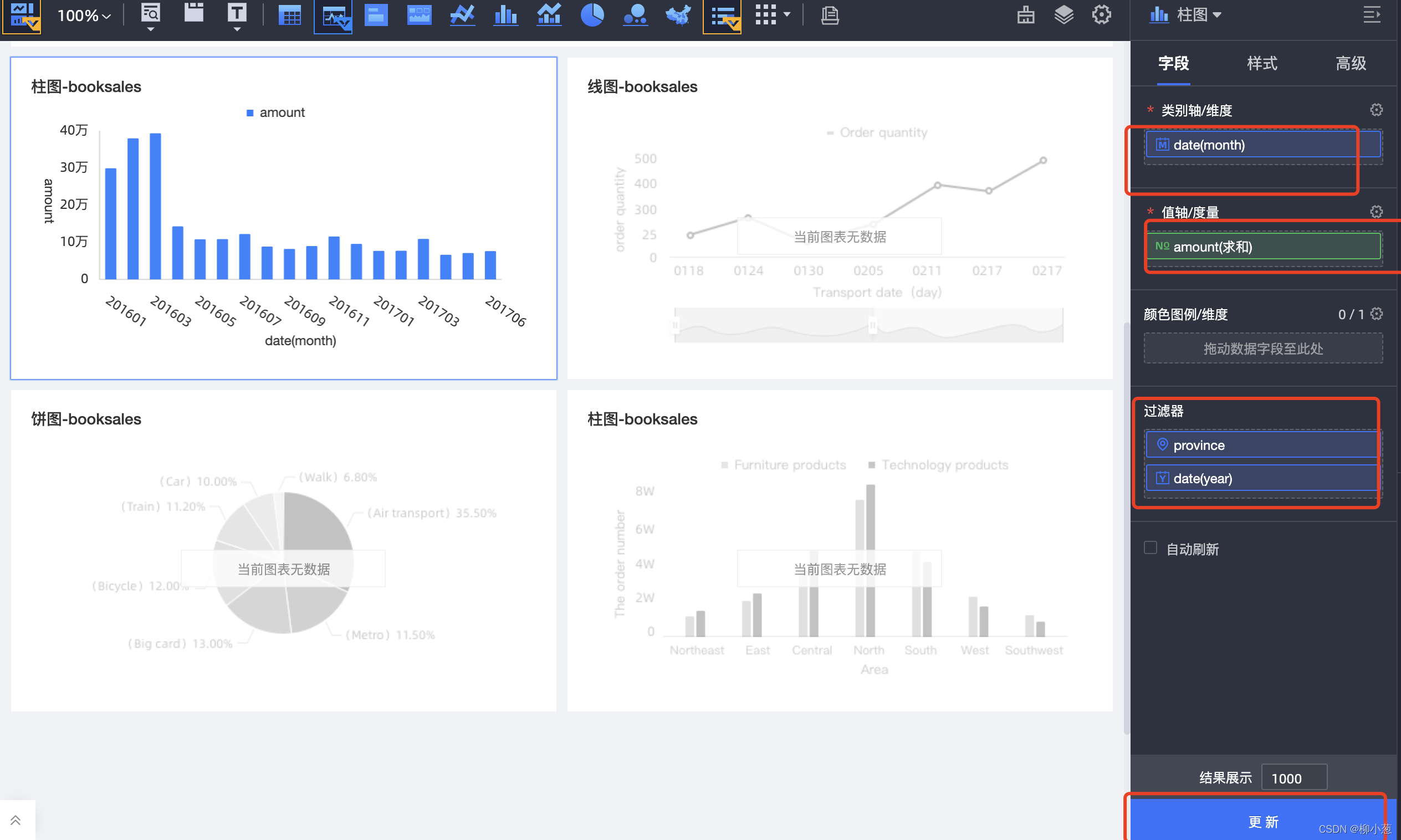Click the list filter icon with yellow border
1401x840 pixels.
click(x=722, y=17)
